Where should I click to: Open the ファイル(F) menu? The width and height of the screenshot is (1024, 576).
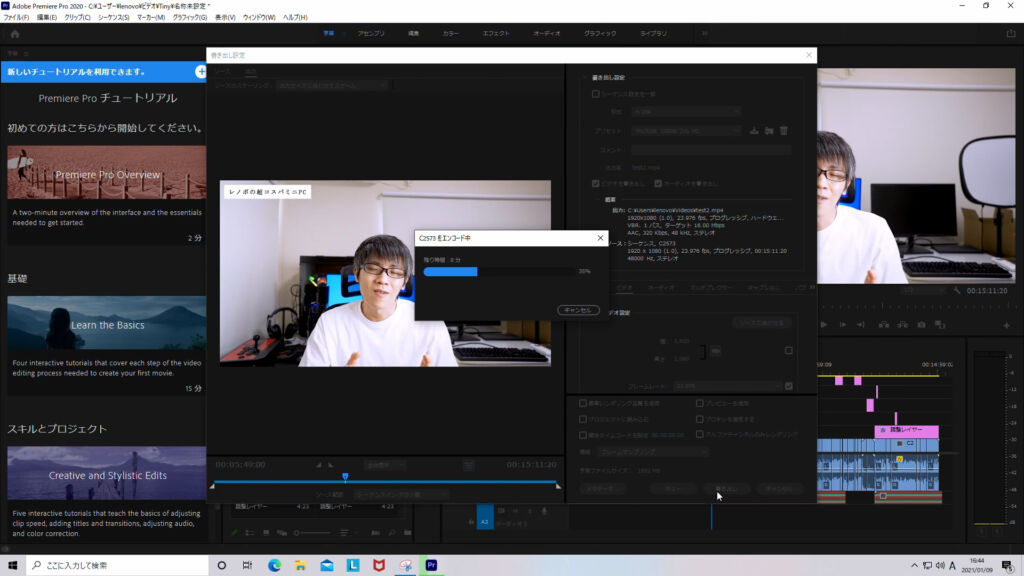point(16,18)
